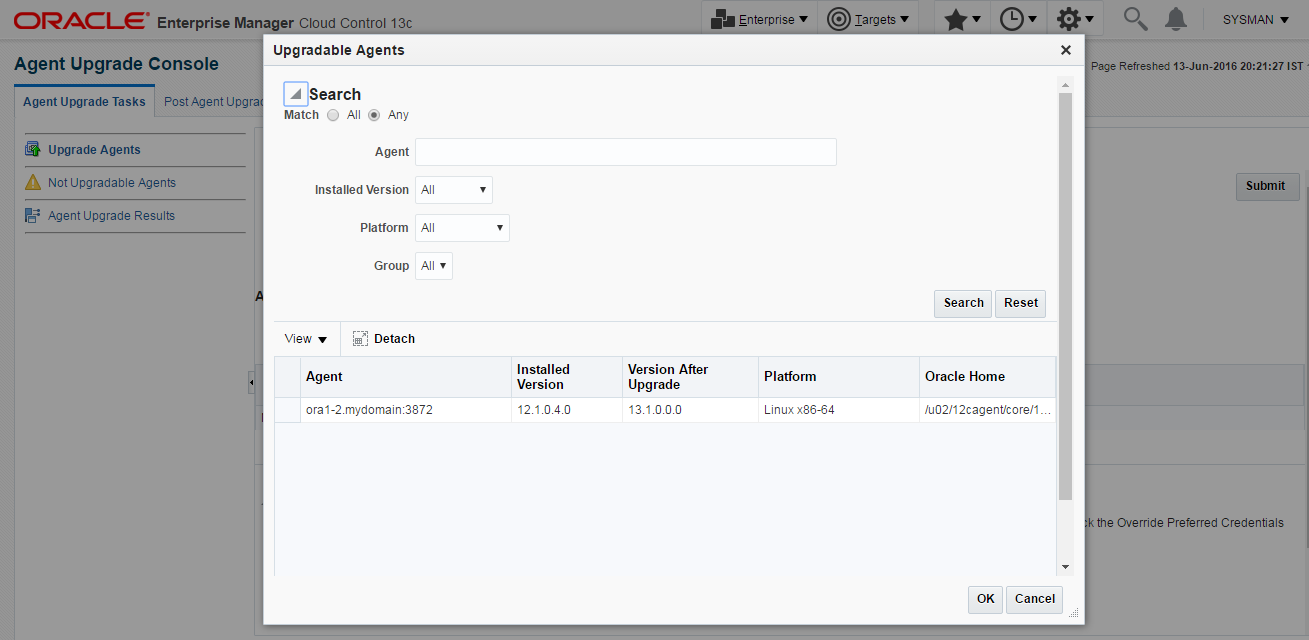Open the Platform dropdown

(x=462, y=228)
